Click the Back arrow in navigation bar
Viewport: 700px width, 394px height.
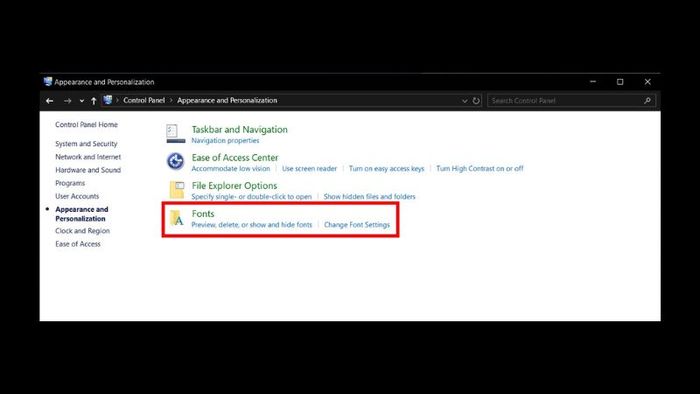pyautogui.click(x=50, y=101)
